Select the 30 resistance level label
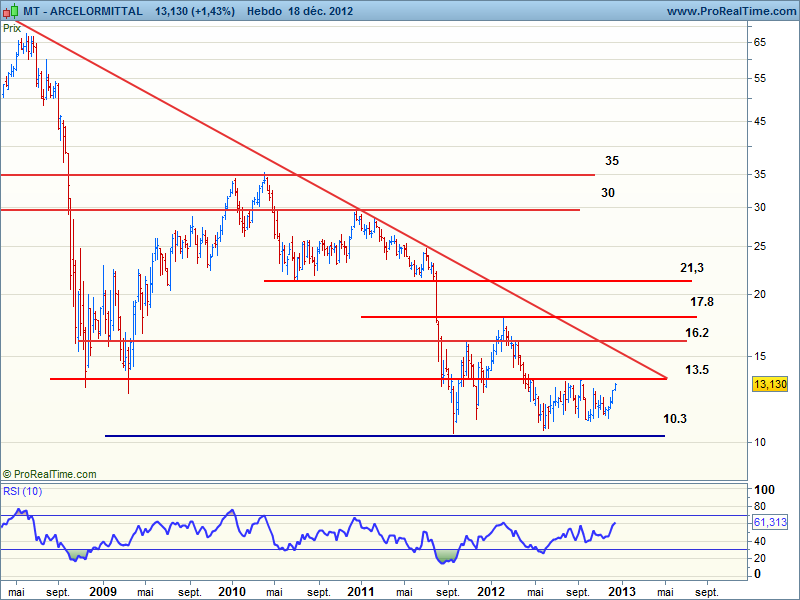 [x=608, y=192]
